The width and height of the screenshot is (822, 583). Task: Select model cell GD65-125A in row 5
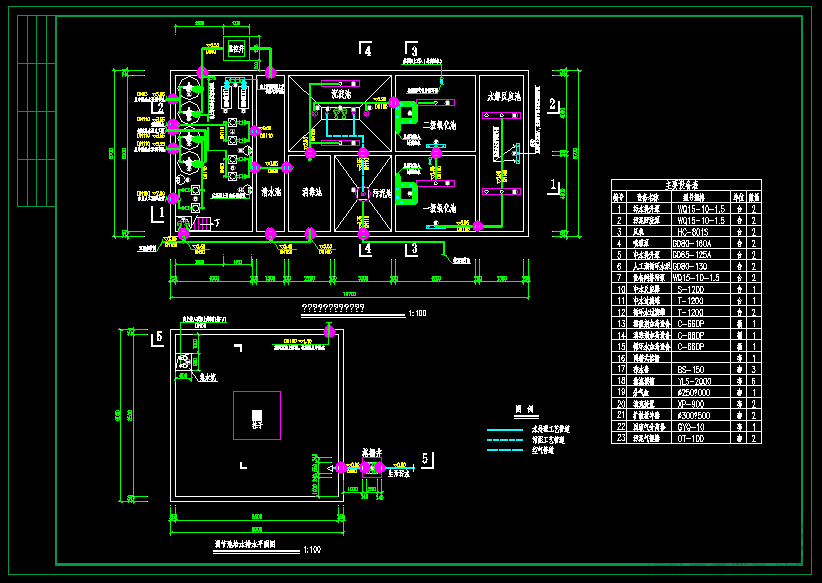(x=693, y=255)
